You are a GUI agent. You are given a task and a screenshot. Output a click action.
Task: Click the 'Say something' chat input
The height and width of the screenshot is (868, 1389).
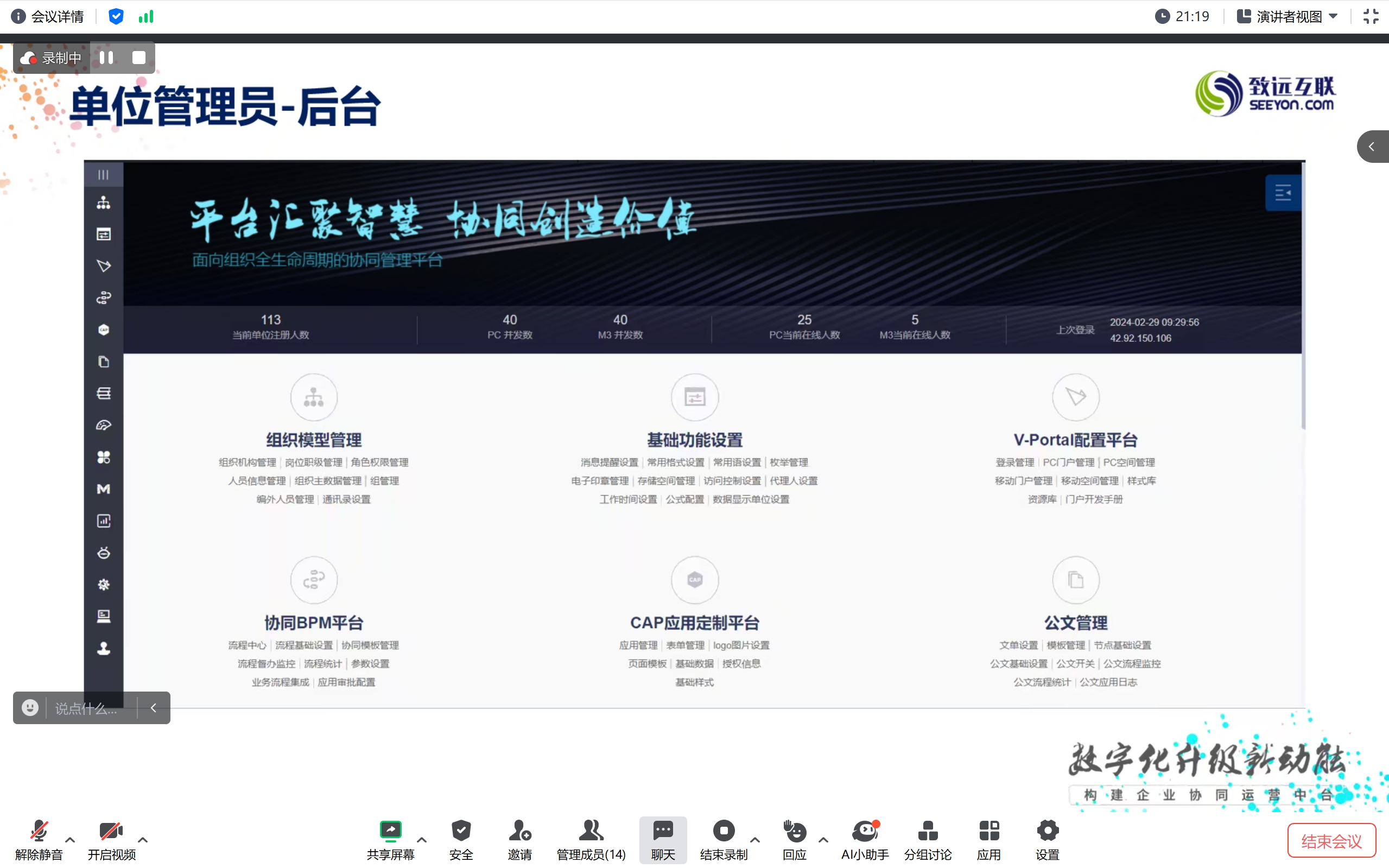click(86, 708)
